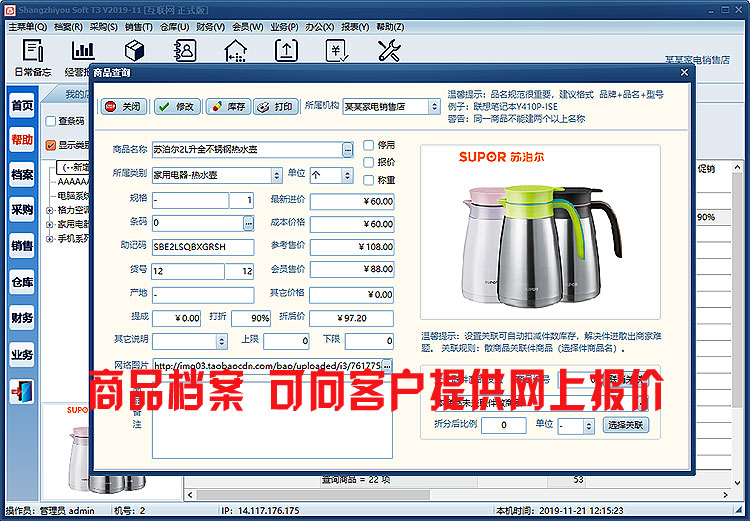The image size is (750, 521).
Task: Expand the 手机系列 tree node
Action: tap(49, 238)
